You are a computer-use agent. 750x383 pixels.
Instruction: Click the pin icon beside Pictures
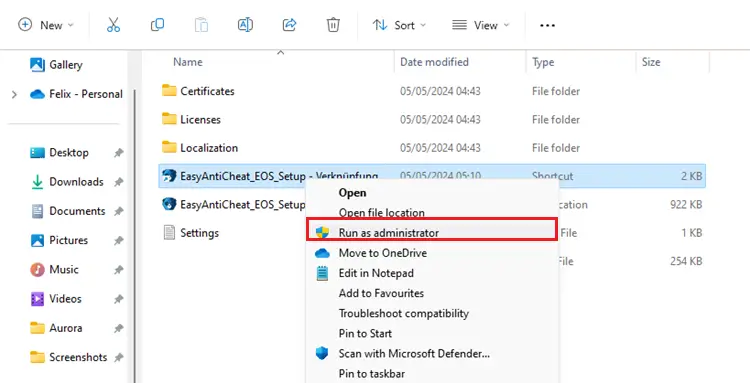coord(118,241)
